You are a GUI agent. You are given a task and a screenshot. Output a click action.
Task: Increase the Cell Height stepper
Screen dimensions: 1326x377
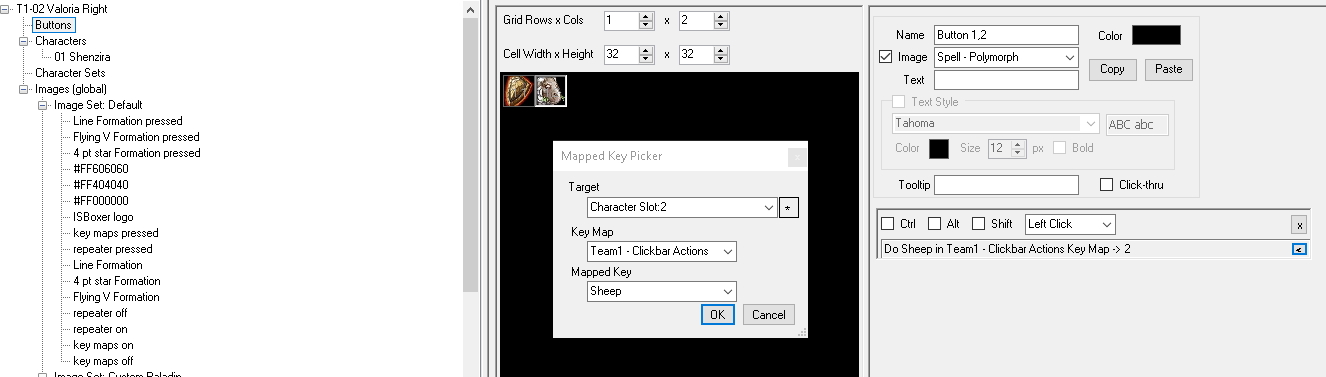720,50
